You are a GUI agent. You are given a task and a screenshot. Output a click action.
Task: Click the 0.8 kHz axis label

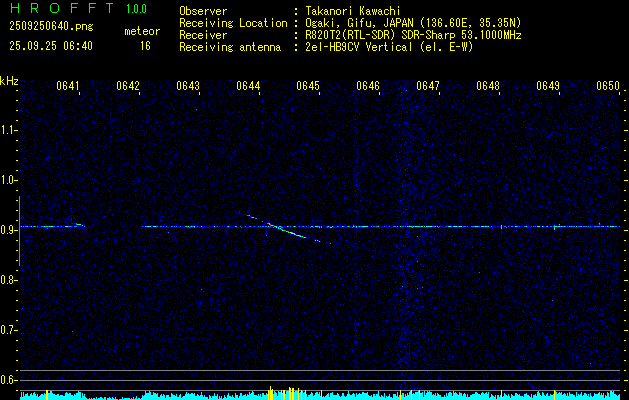point(8,280)
